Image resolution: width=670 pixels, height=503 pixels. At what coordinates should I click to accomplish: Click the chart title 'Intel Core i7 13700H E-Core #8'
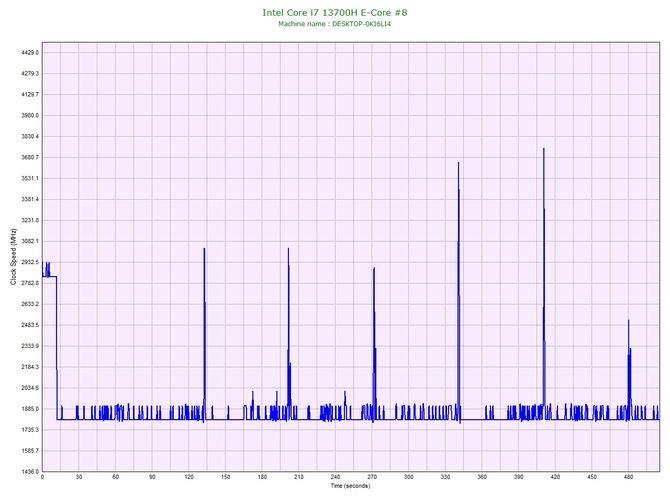[335, 12]
